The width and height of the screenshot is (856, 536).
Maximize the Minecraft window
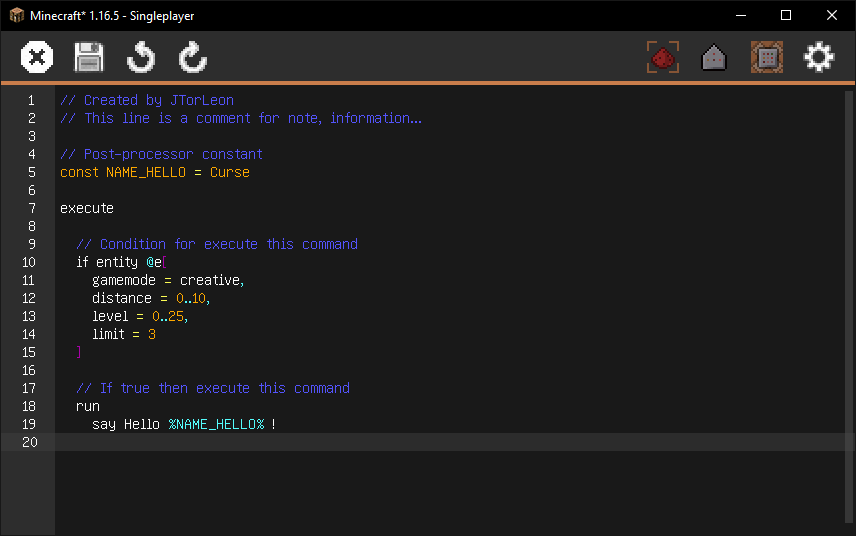pyautogui.click(x=786, y=16)
